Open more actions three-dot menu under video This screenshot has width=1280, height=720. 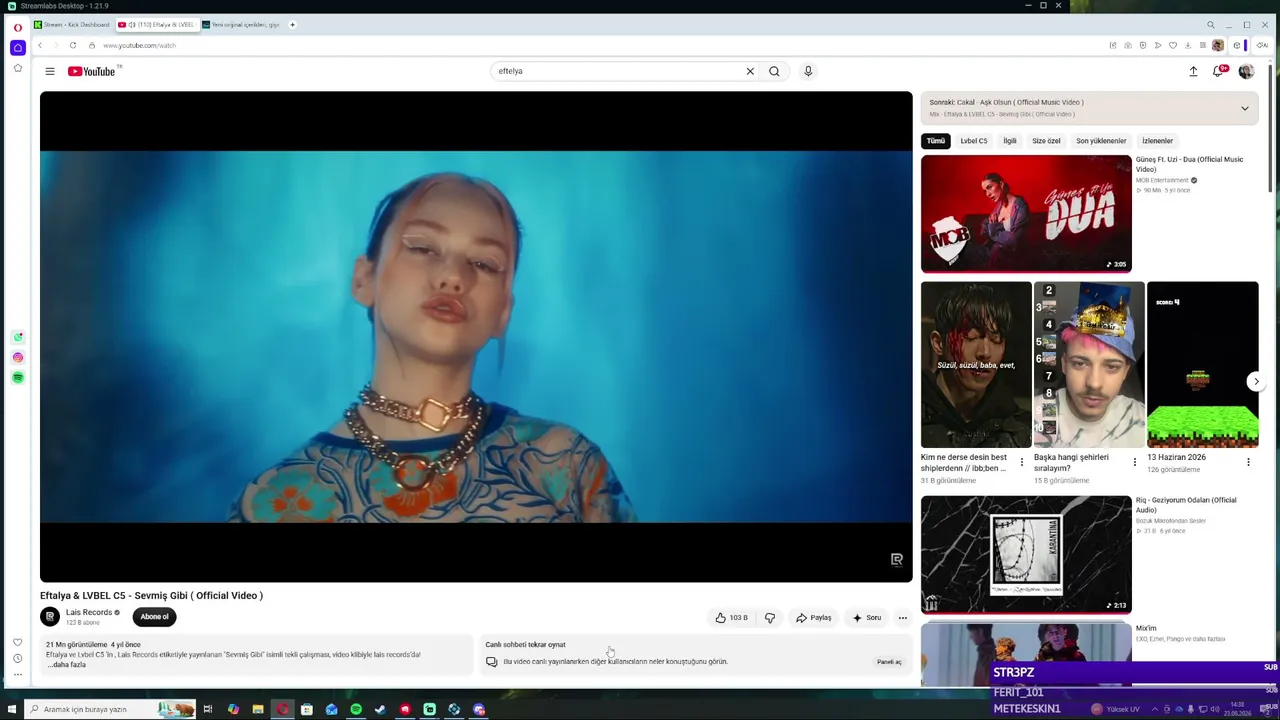[903, 618]
